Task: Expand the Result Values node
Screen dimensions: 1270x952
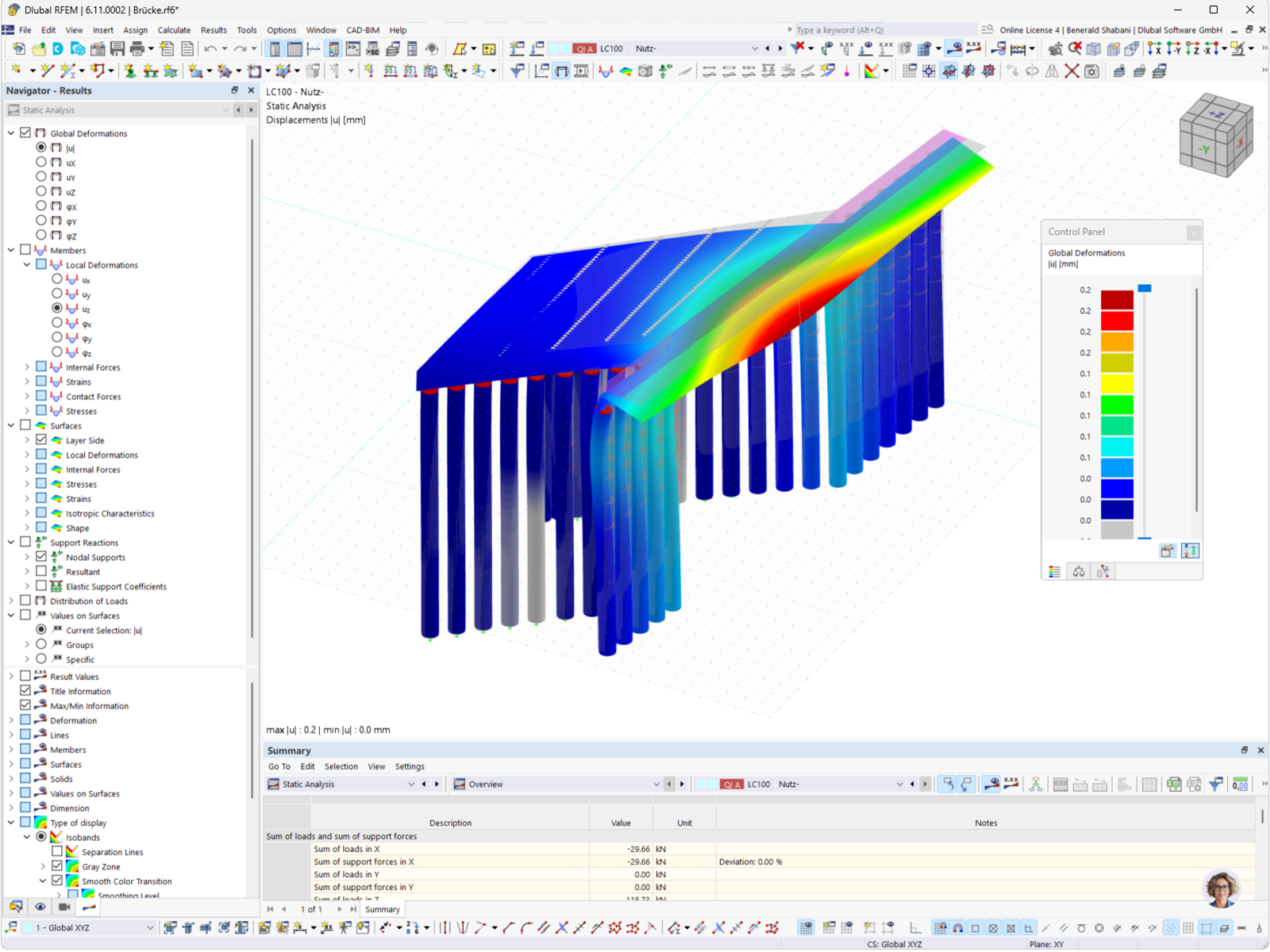Action: [11, 677]
